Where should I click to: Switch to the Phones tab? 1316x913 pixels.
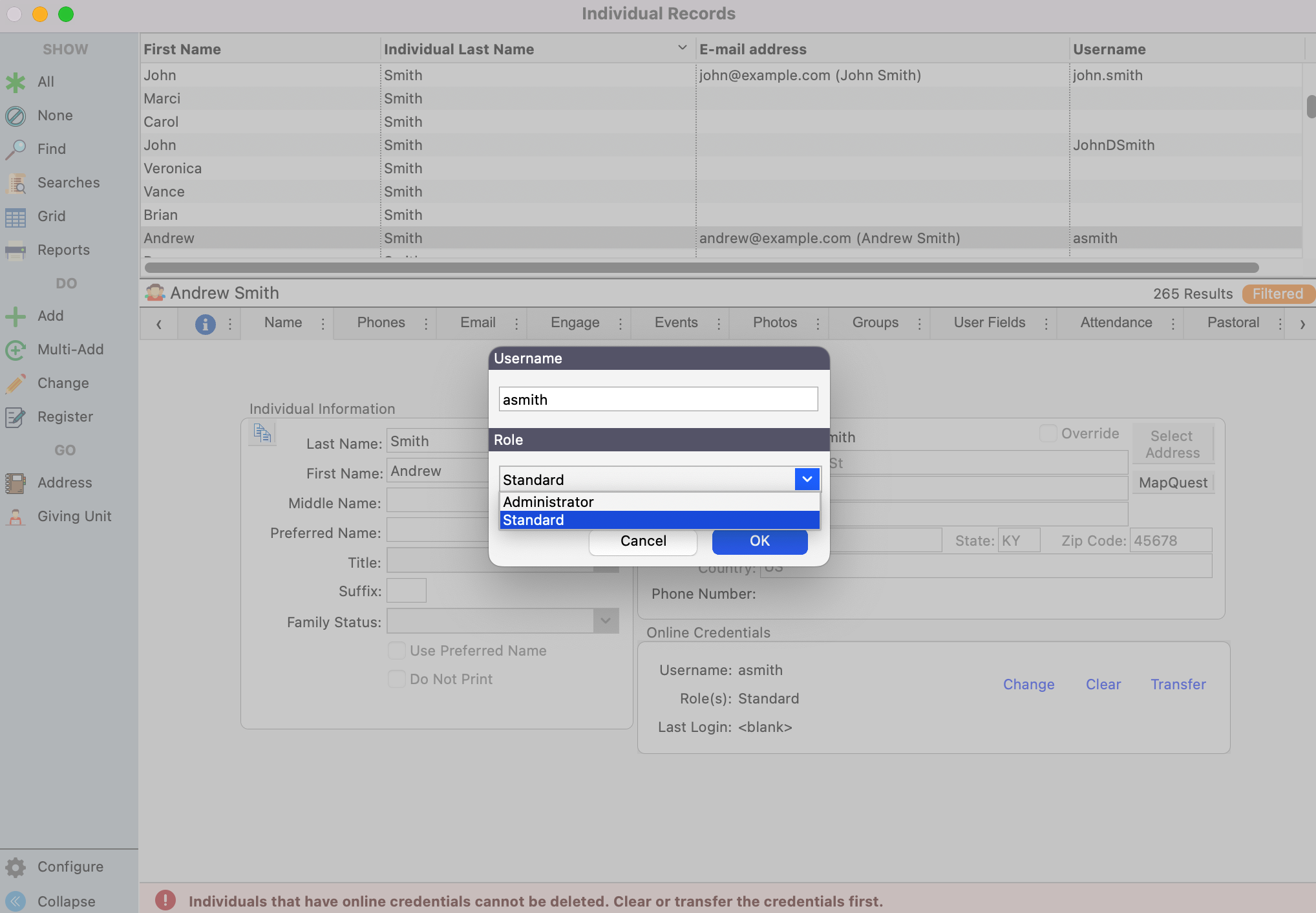click(x=381, y=323)
